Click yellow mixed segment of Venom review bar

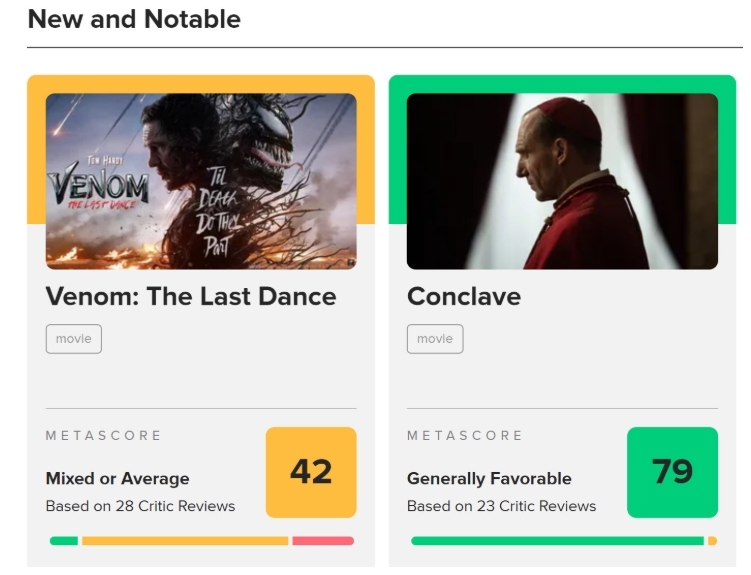click(x=185, y=541)
